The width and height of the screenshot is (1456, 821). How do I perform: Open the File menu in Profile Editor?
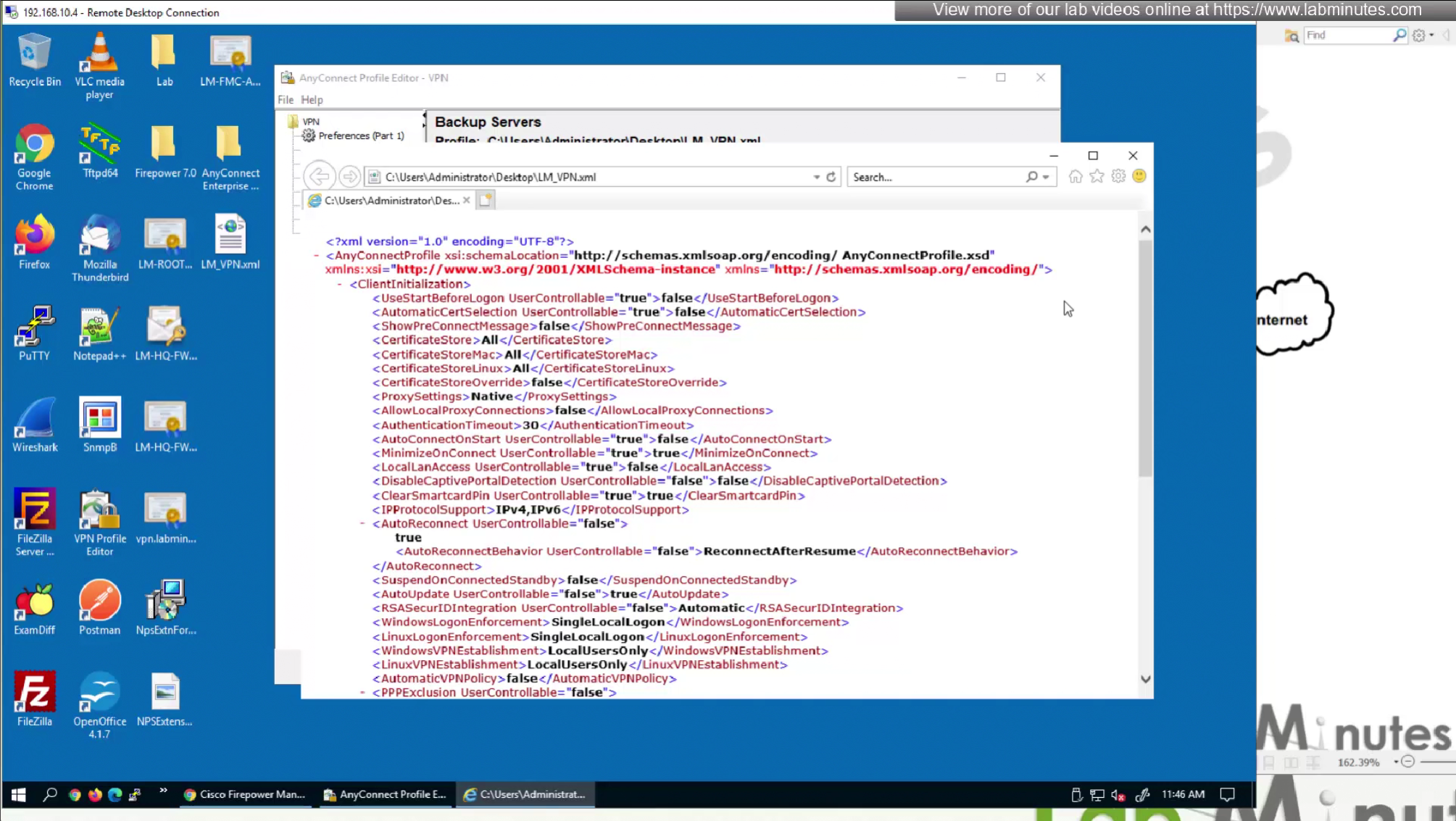pyautogui.click(x=286, y=100)
